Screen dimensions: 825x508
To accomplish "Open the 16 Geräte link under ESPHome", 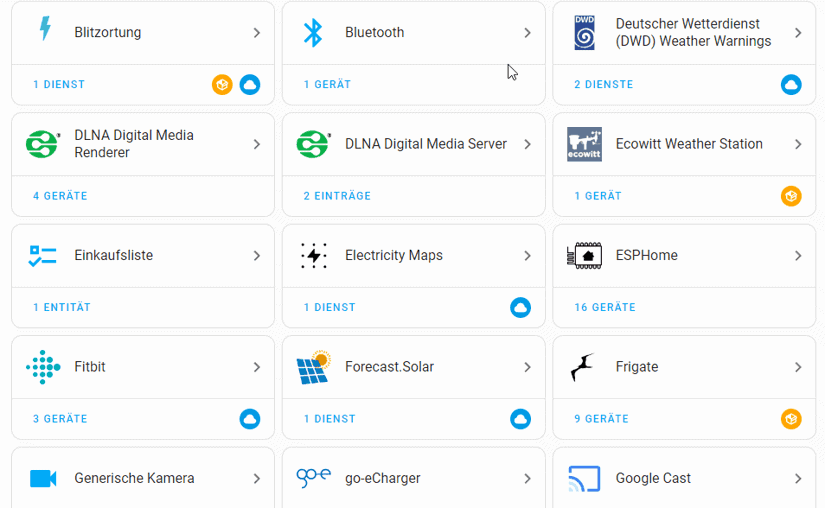I will point(605,307).
